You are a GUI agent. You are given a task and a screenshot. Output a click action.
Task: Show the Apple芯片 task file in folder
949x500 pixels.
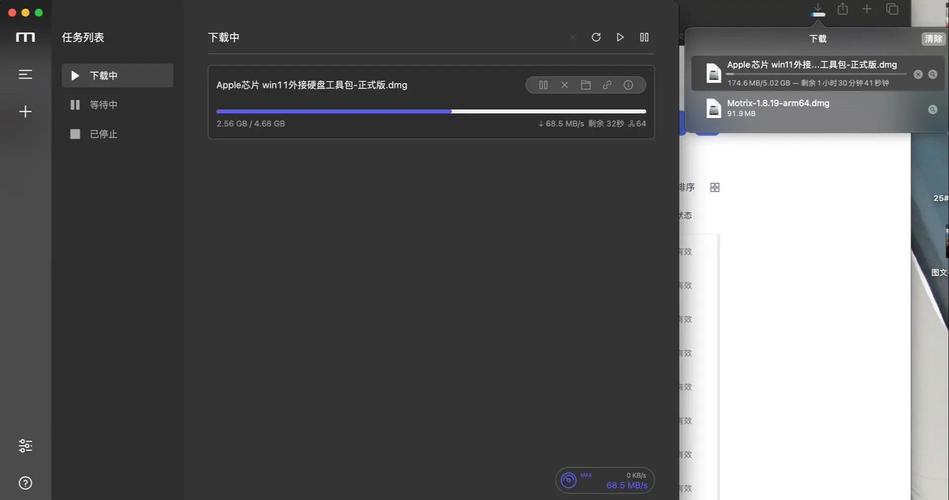[x=585, y=85]
